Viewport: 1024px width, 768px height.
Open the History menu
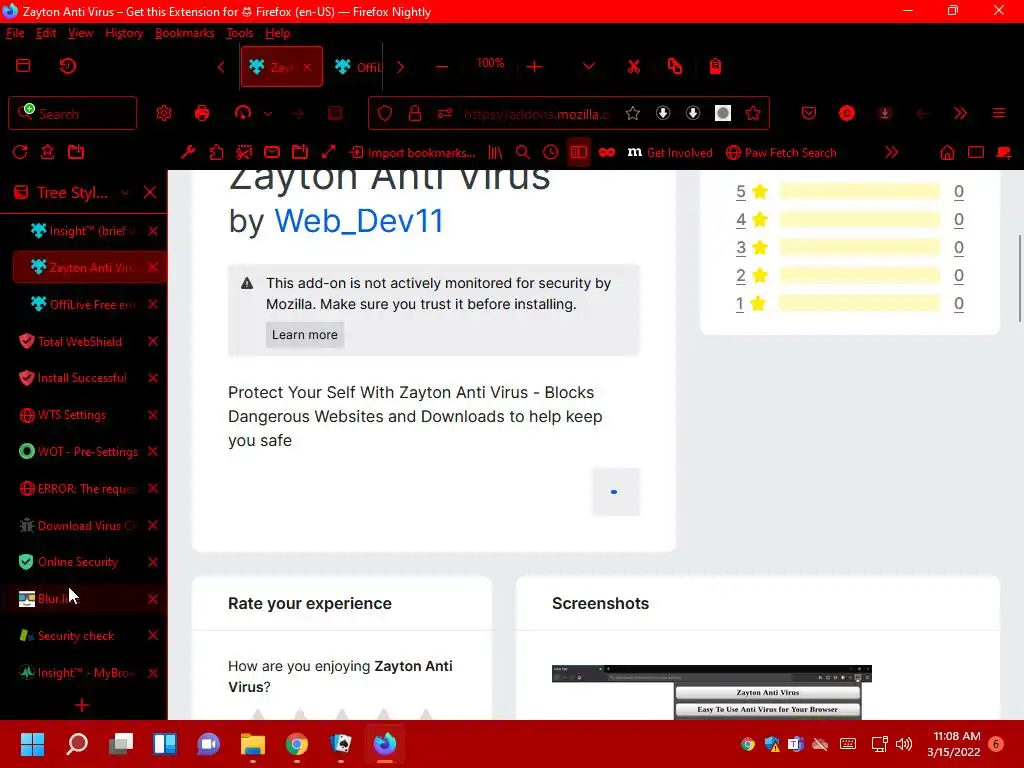124,33
